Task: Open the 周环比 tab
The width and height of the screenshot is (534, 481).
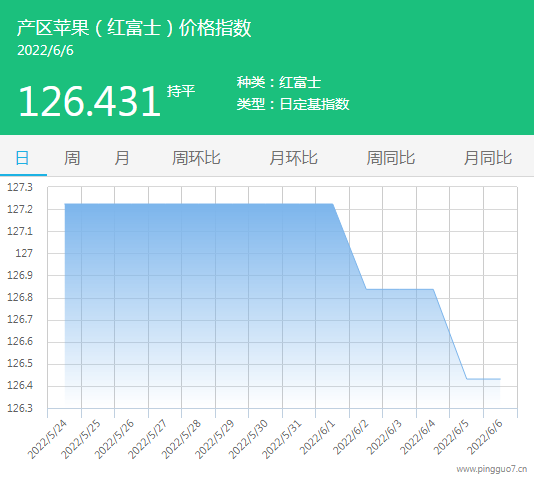Action: 196,158
